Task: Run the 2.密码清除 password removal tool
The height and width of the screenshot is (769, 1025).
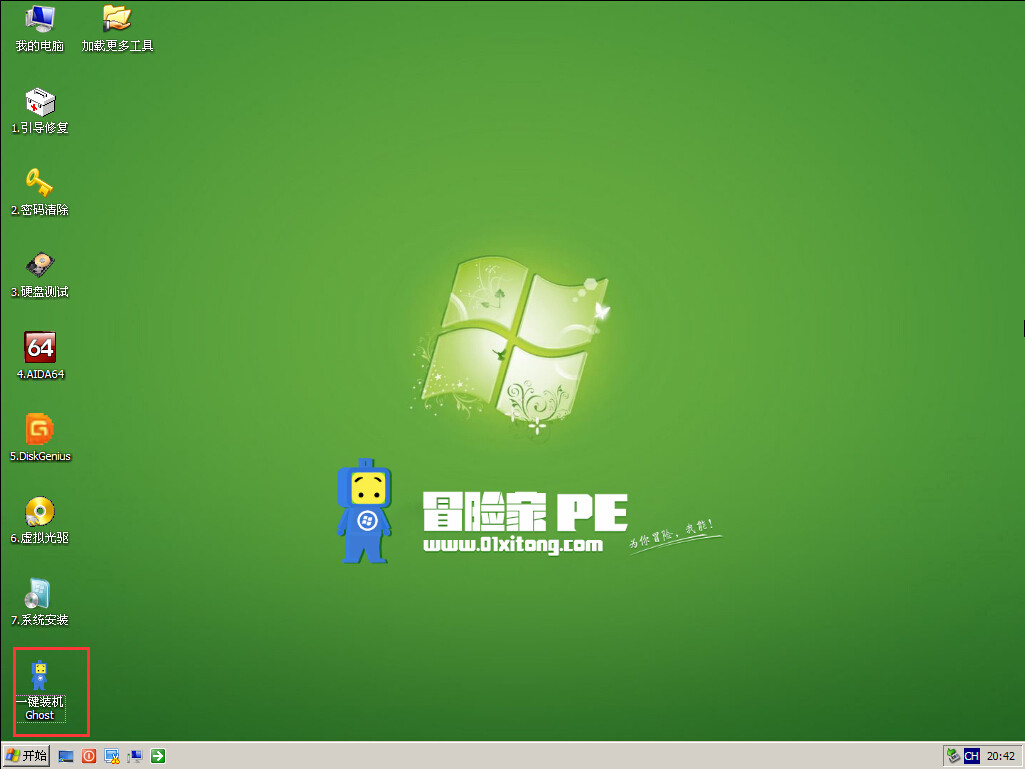Action: (x=39, y=188)
